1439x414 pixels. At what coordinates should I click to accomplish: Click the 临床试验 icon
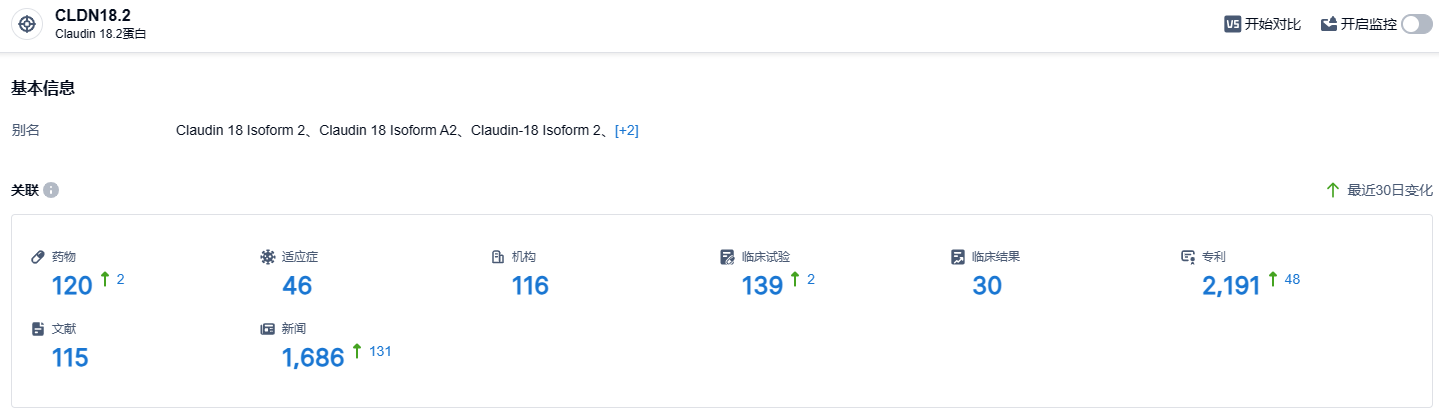click(727, 257)
